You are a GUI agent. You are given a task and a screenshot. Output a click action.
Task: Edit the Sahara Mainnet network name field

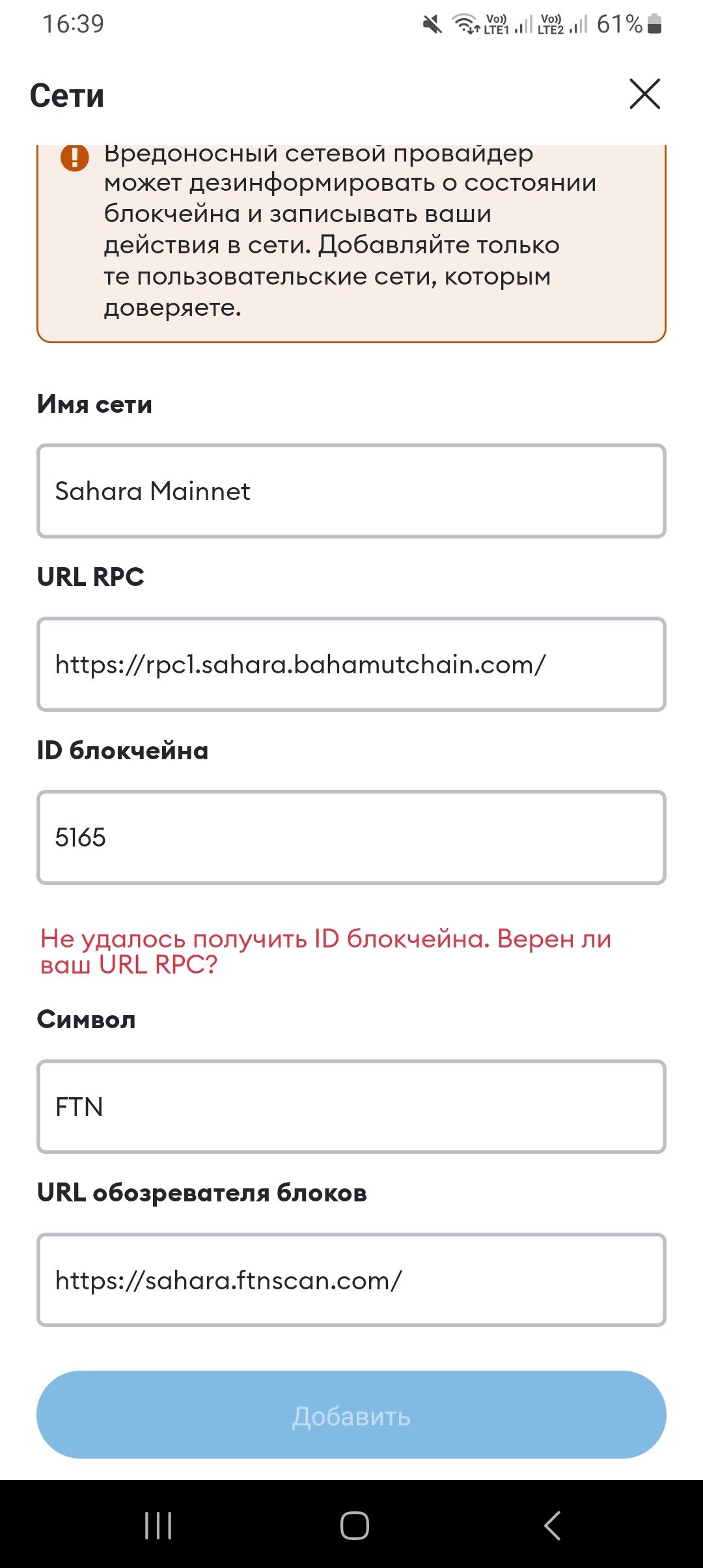pyautogui.click(x=351, y=491)
